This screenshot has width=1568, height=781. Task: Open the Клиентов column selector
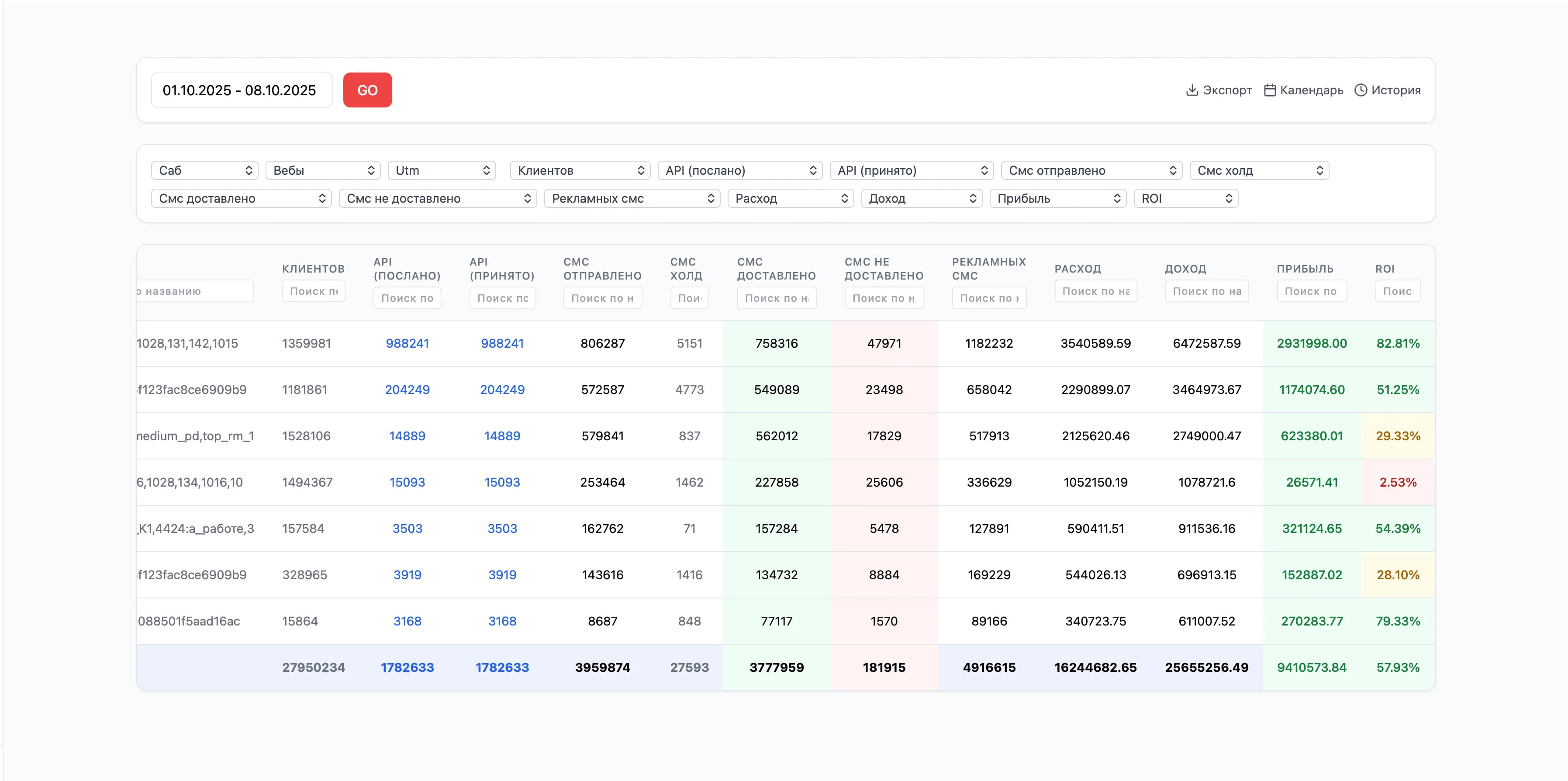point(580,170)
